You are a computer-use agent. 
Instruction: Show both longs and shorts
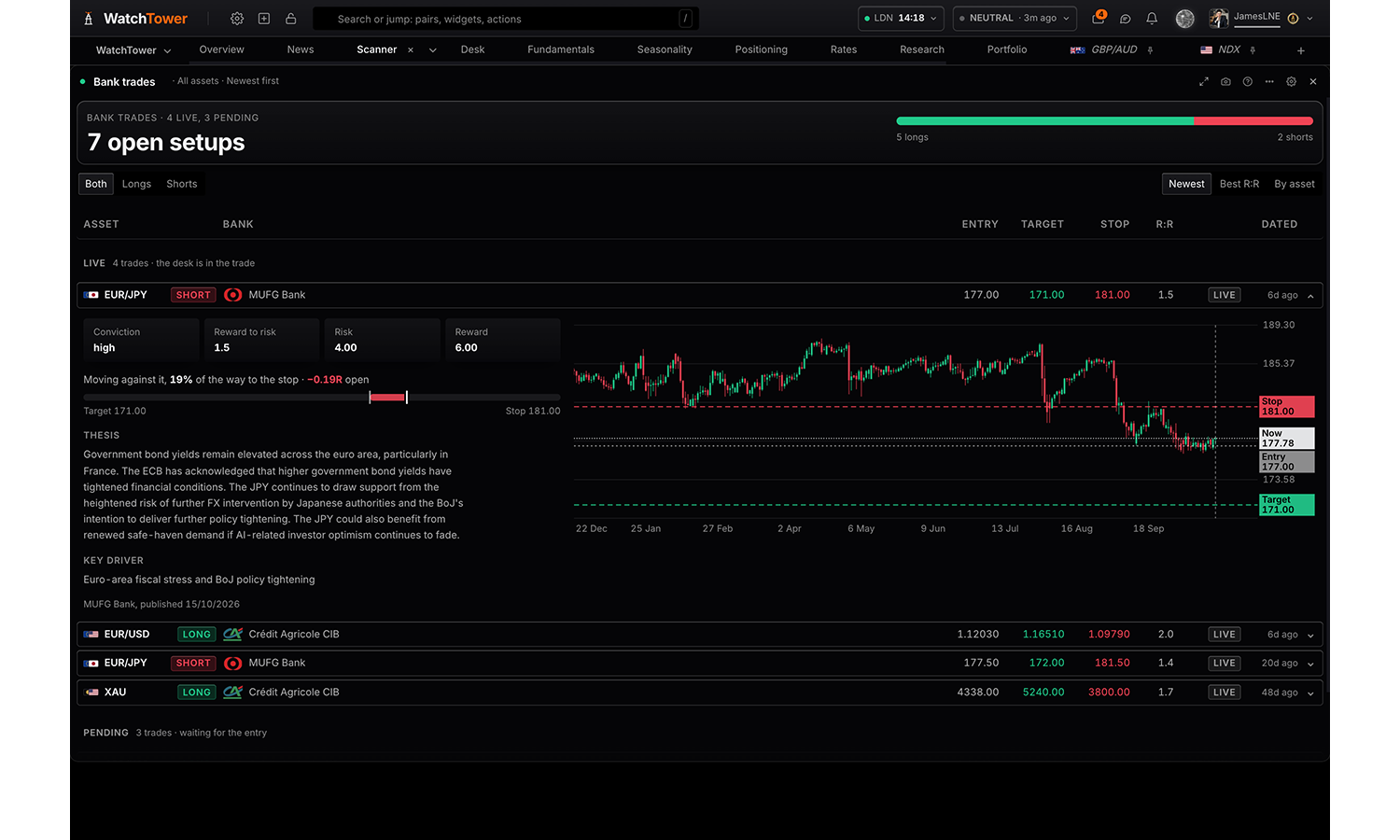96,184
